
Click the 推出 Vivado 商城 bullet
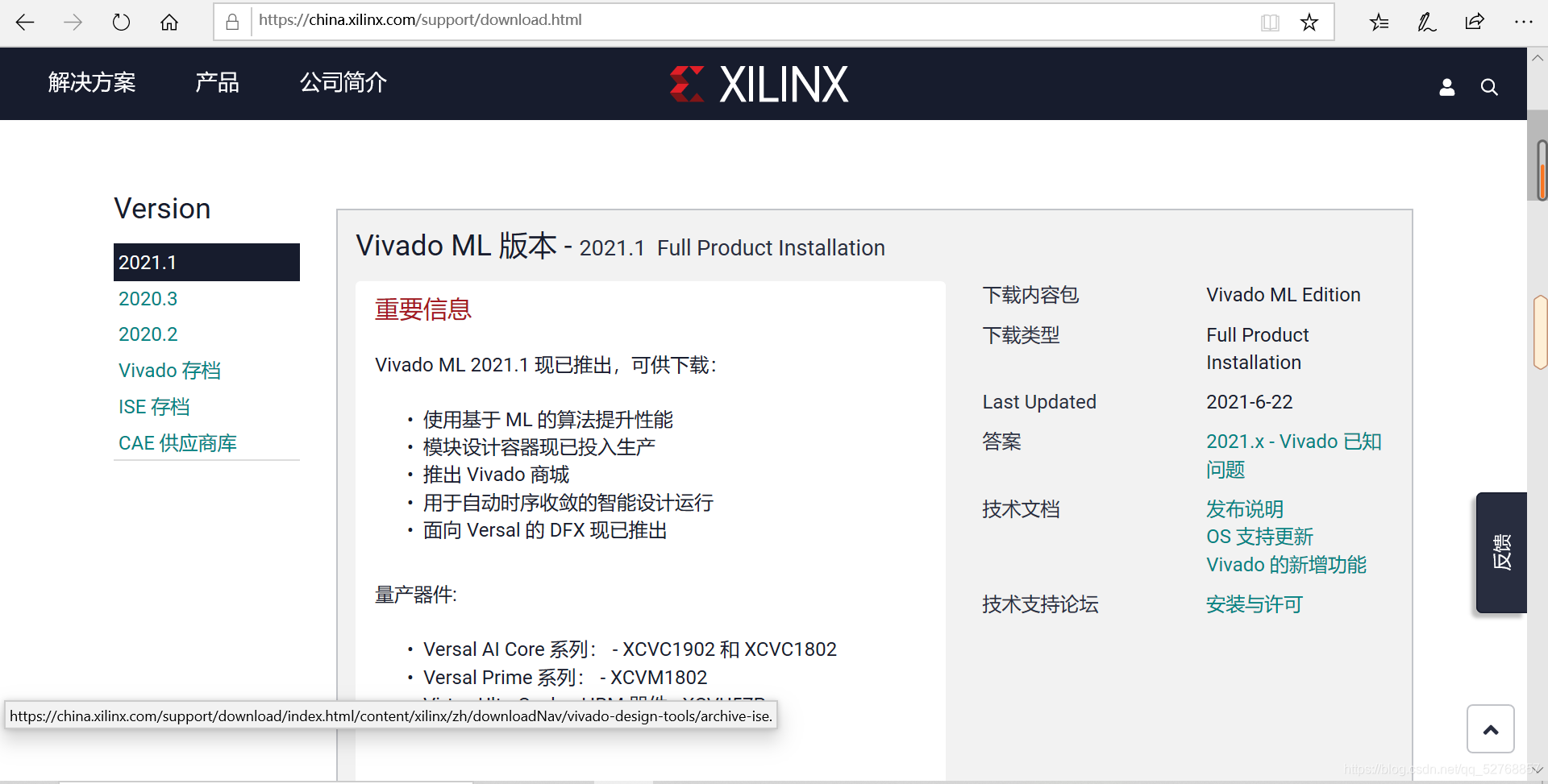click(x=496, y=475)
